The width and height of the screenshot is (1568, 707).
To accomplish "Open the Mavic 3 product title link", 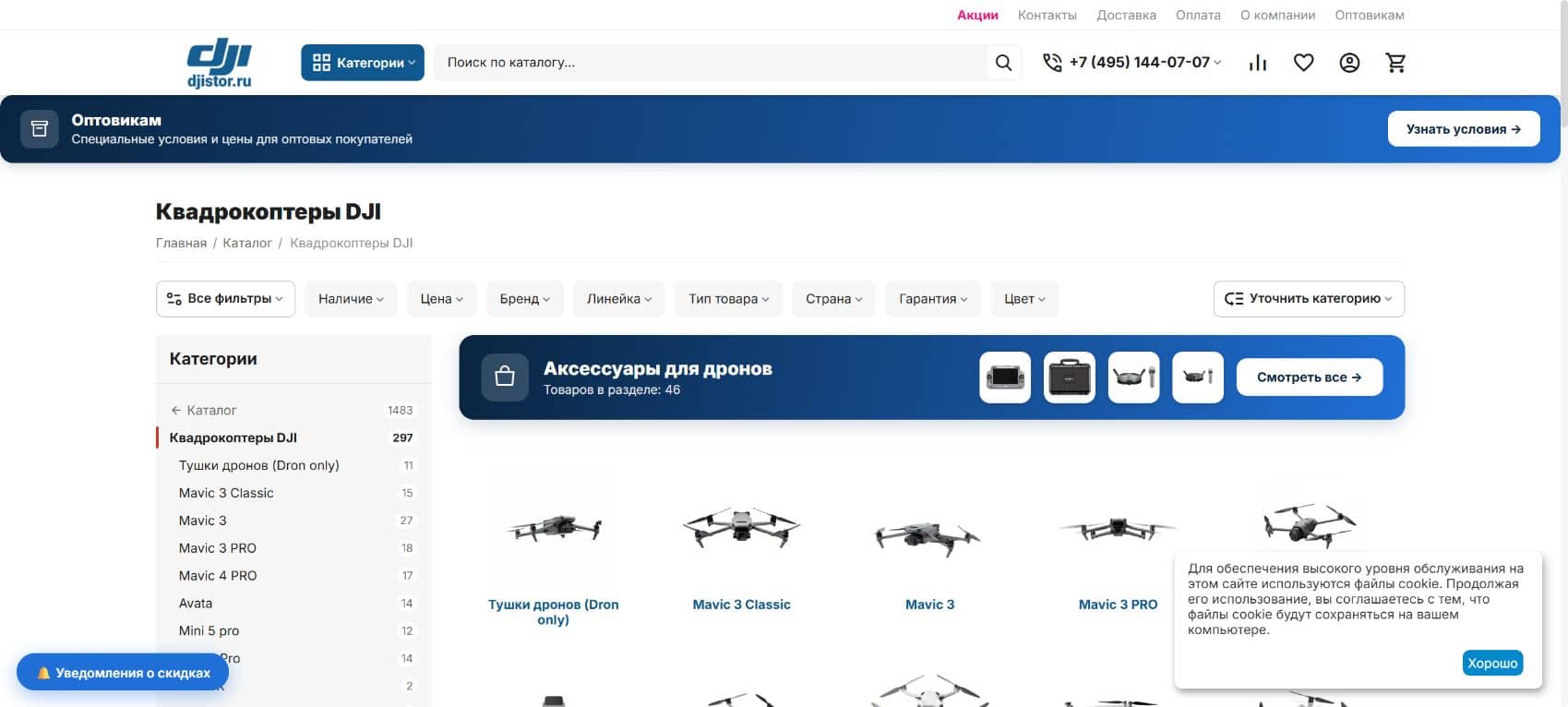I will coord(929,605).
